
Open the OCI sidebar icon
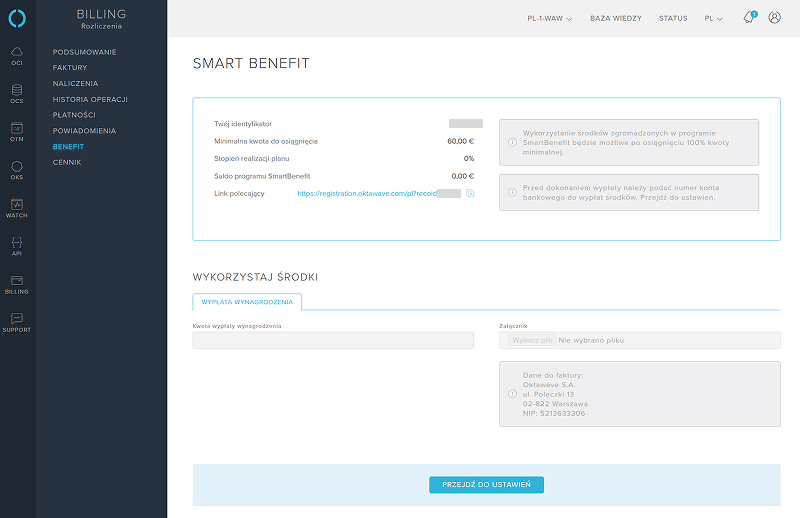pyautogui.click(x=17, y=55)
